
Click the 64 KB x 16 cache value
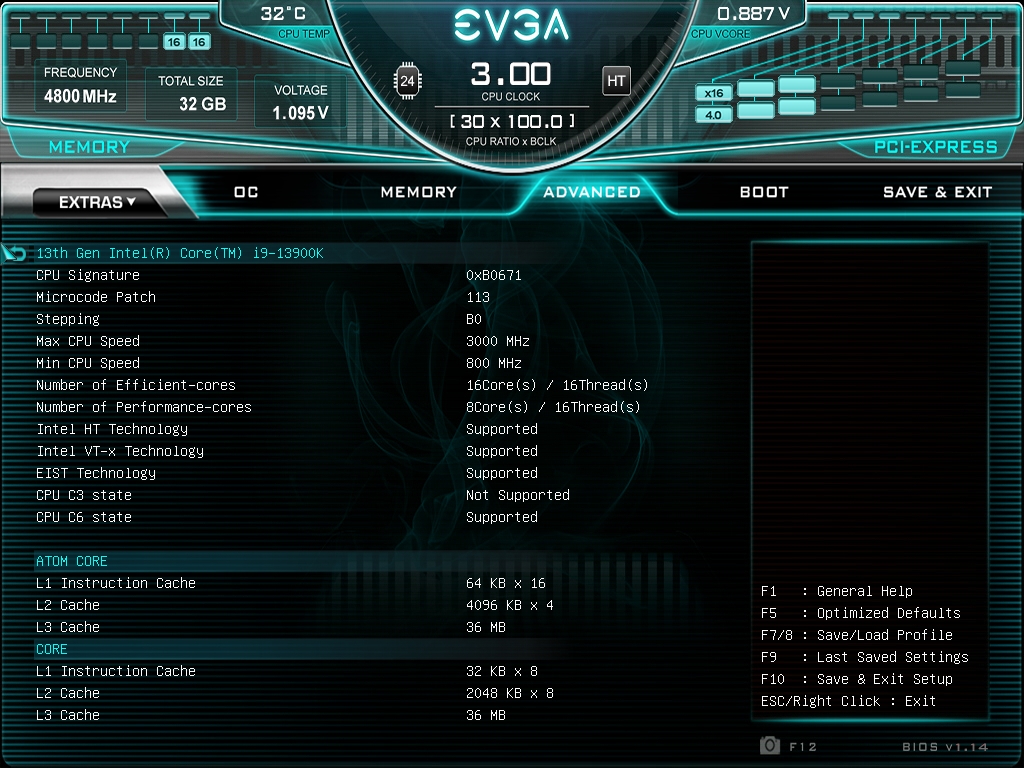tap(505, 583)
